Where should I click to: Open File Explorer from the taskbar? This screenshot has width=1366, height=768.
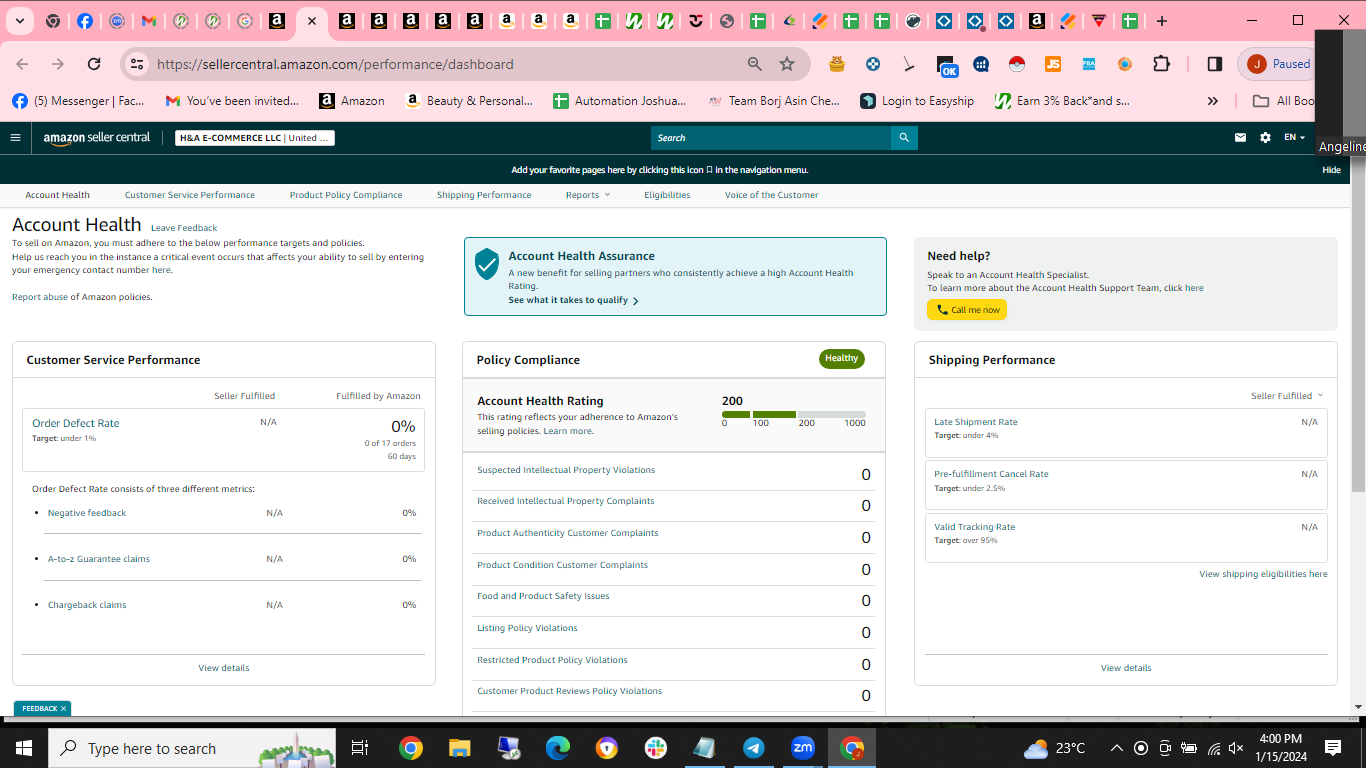pyautogui.click(x=459, y=748)
